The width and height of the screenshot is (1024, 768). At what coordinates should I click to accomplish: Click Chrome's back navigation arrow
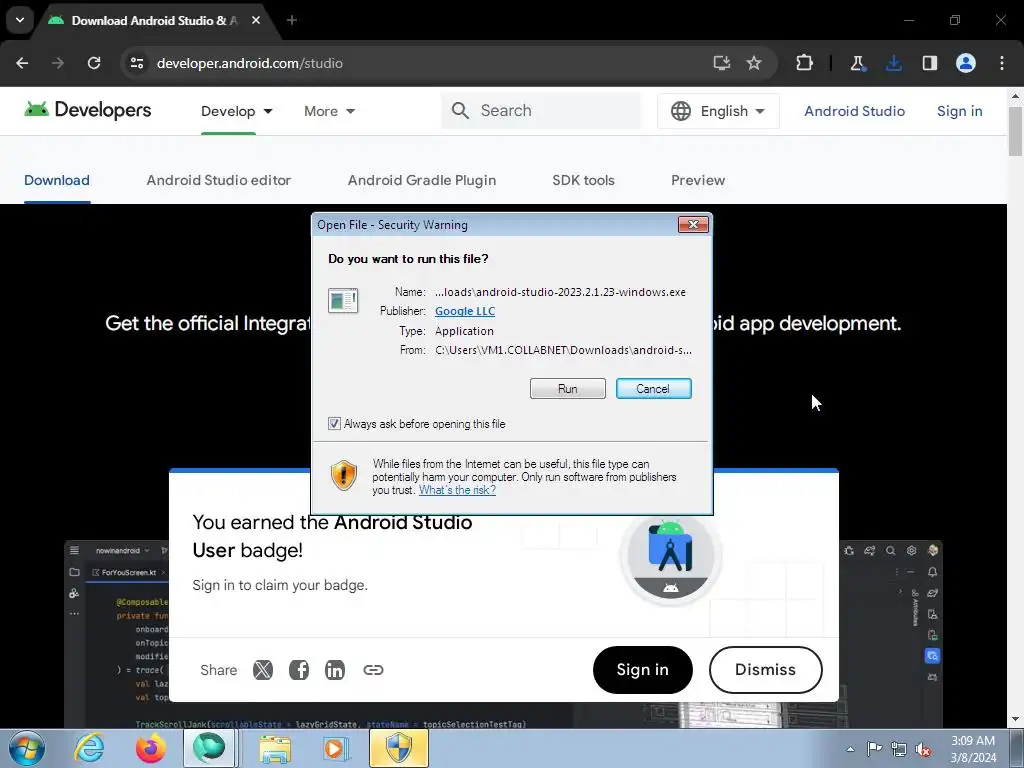click(22, 63)
